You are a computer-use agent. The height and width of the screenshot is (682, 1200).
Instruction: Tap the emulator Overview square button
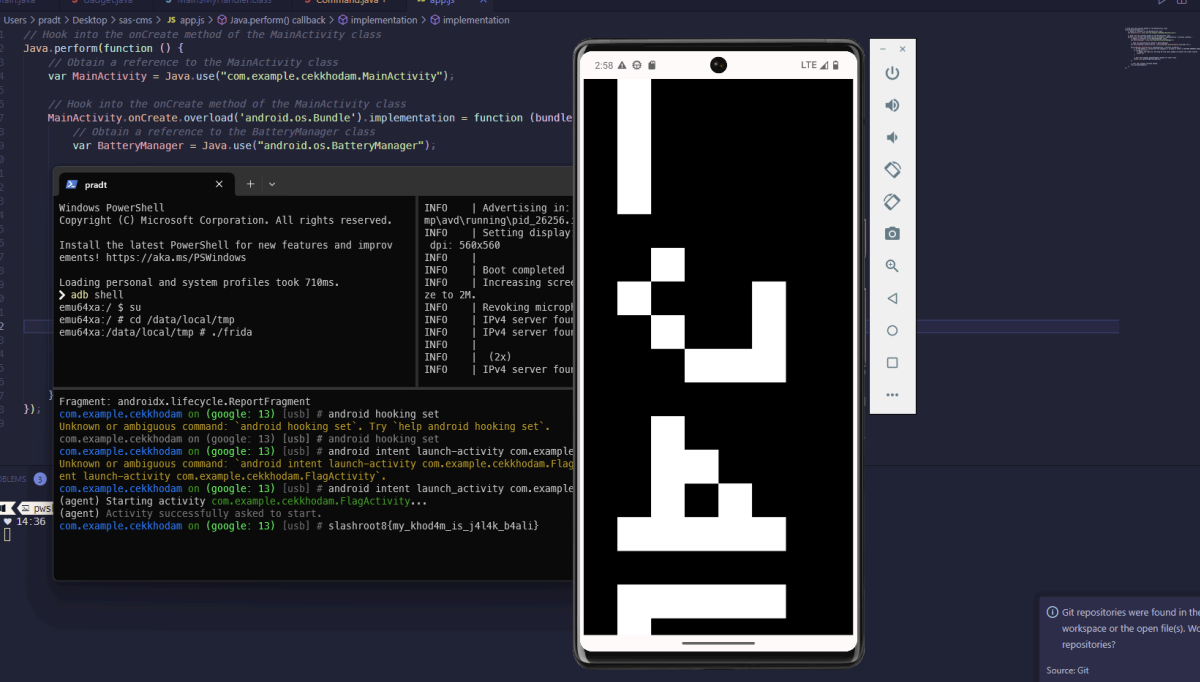[892, 362]
